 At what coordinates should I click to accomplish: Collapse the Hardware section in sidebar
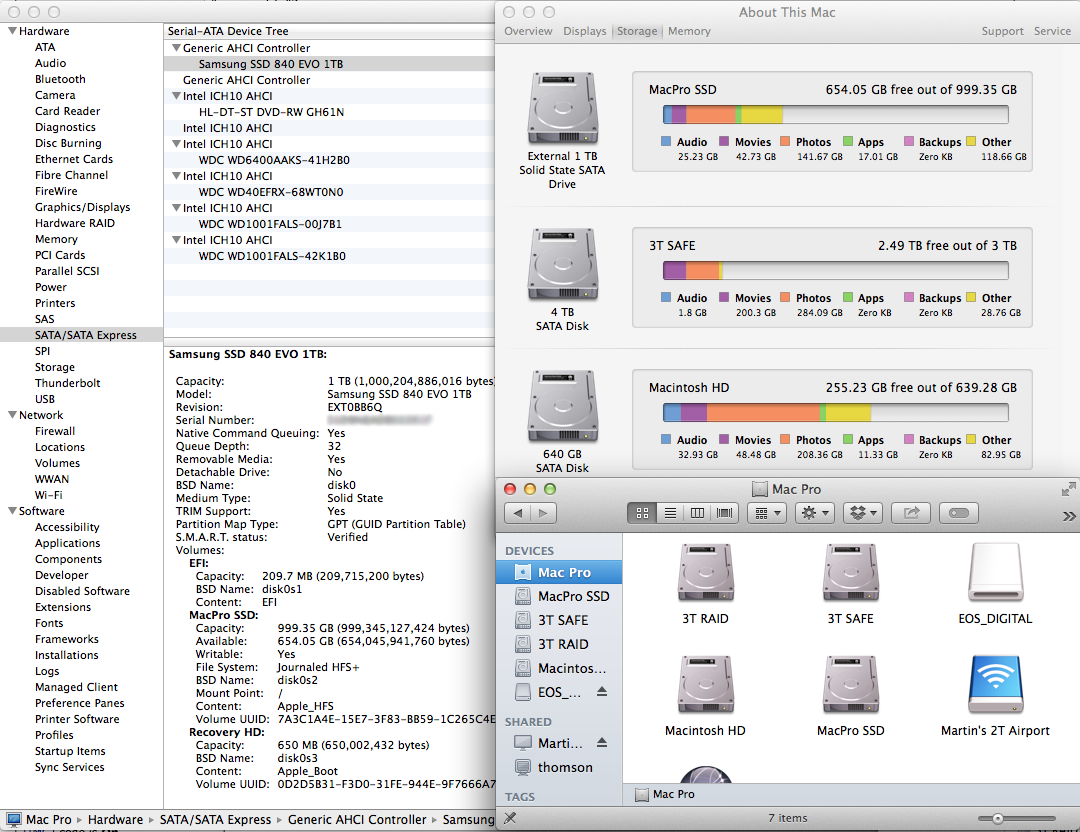[12, 31]
